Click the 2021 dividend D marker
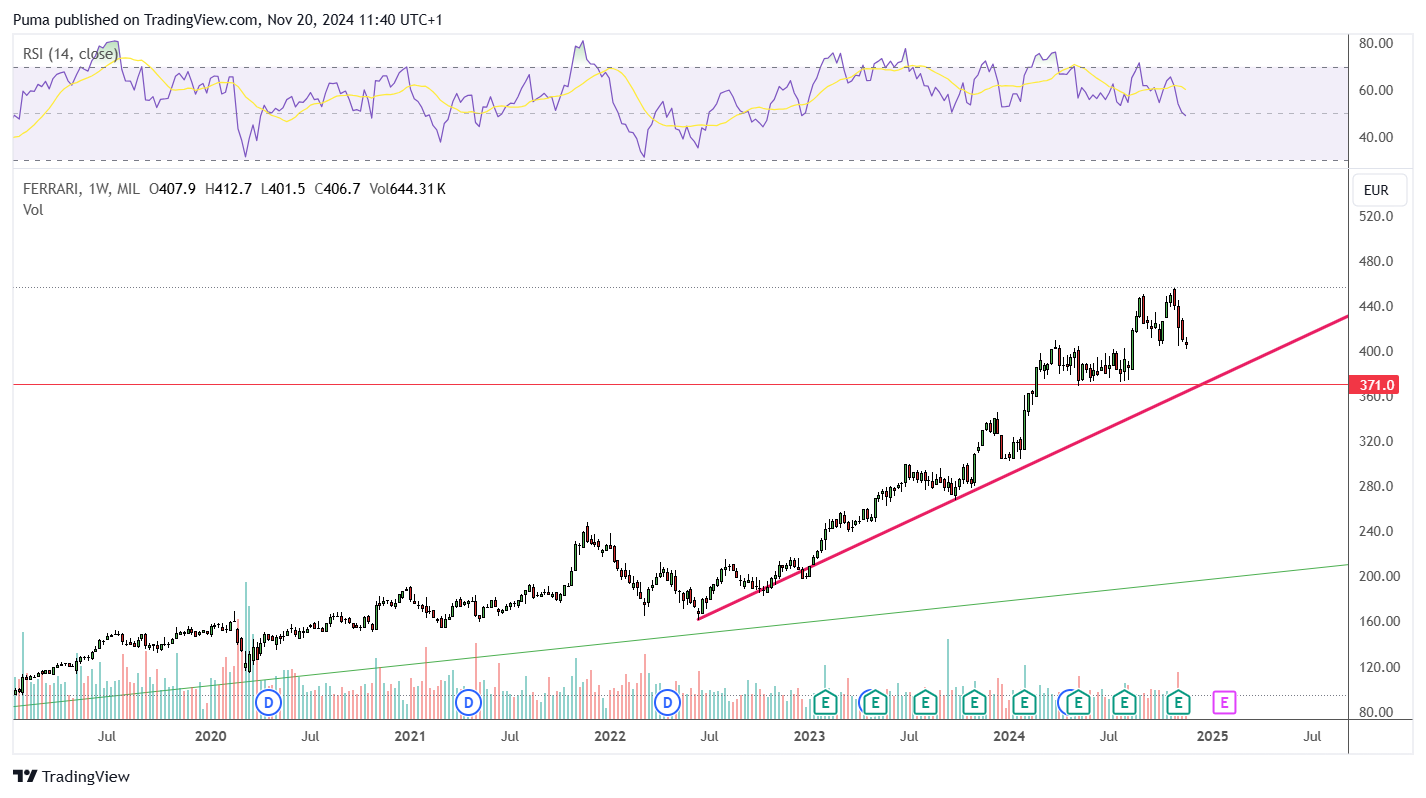Image resolution: width=1426 pixels, height=798 pixels. [x=468, y=703]
